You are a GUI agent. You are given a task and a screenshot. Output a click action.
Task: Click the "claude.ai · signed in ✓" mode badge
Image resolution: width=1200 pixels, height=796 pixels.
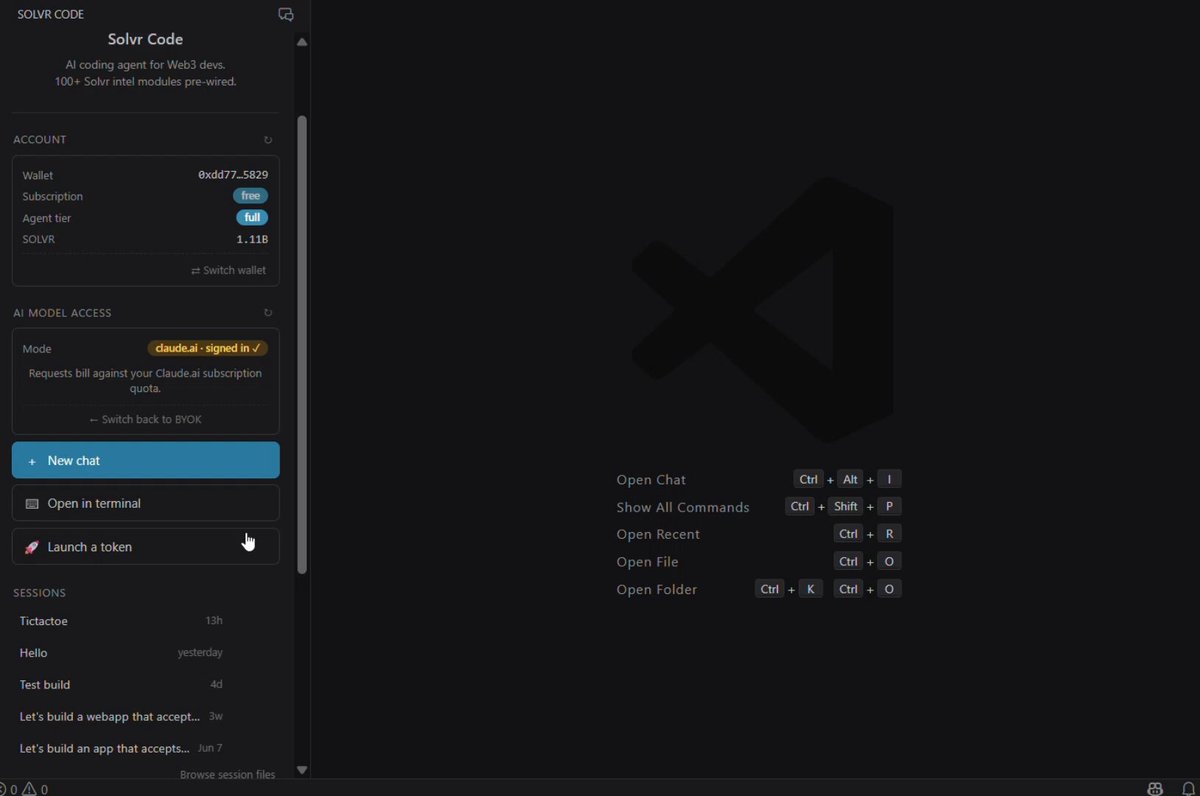[x=207, y=348]
